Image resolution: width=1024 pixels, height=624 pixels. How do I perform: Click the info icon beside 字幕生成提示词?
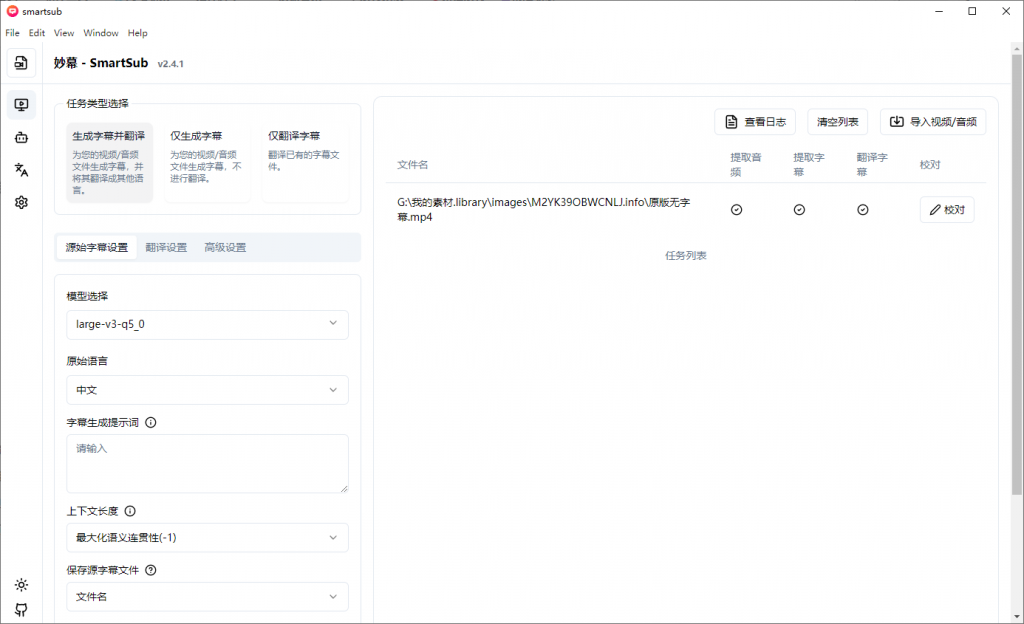pos(151,422)
